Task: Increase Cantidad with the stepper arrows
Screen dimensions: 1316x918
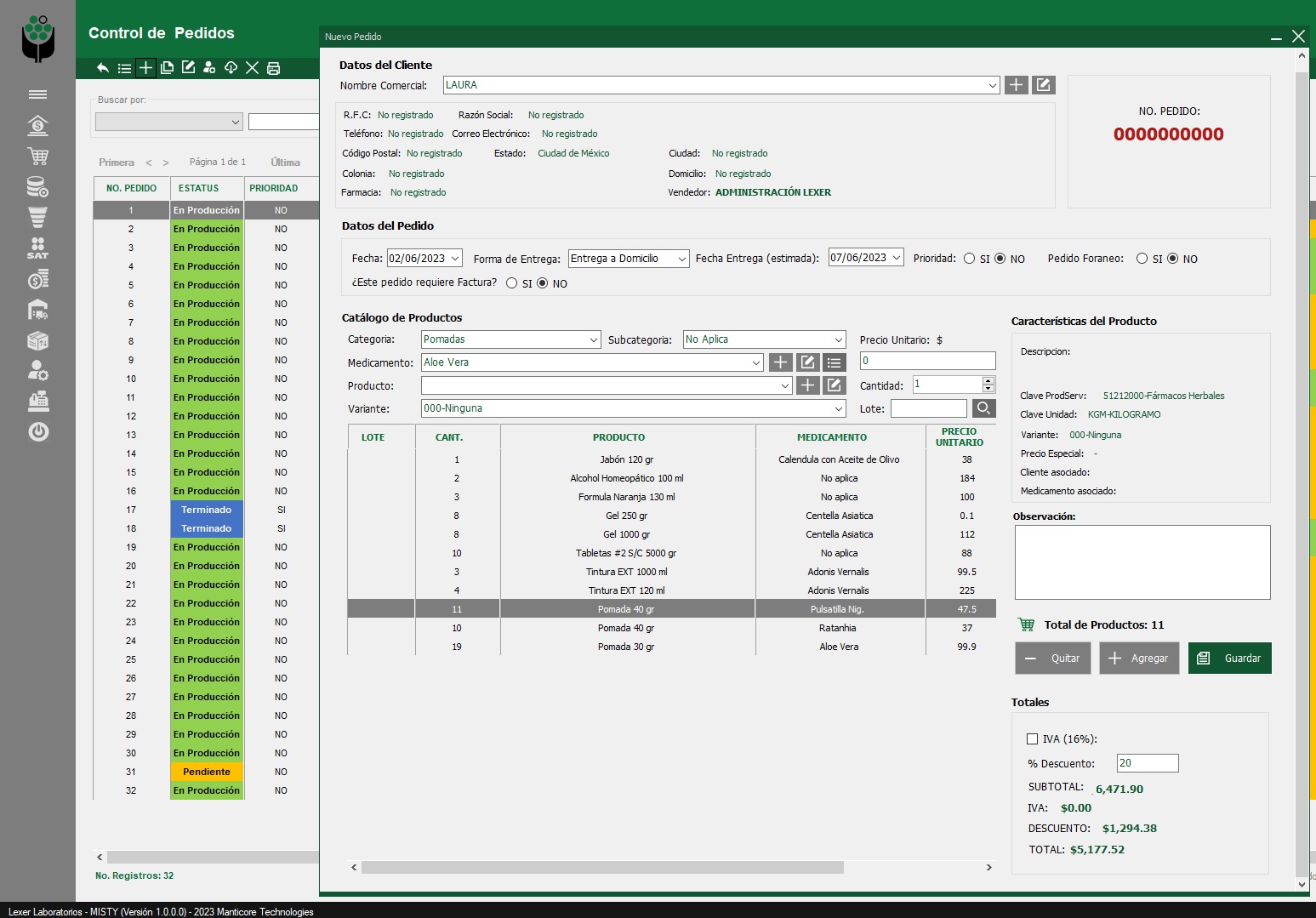Action: (988, 380)
